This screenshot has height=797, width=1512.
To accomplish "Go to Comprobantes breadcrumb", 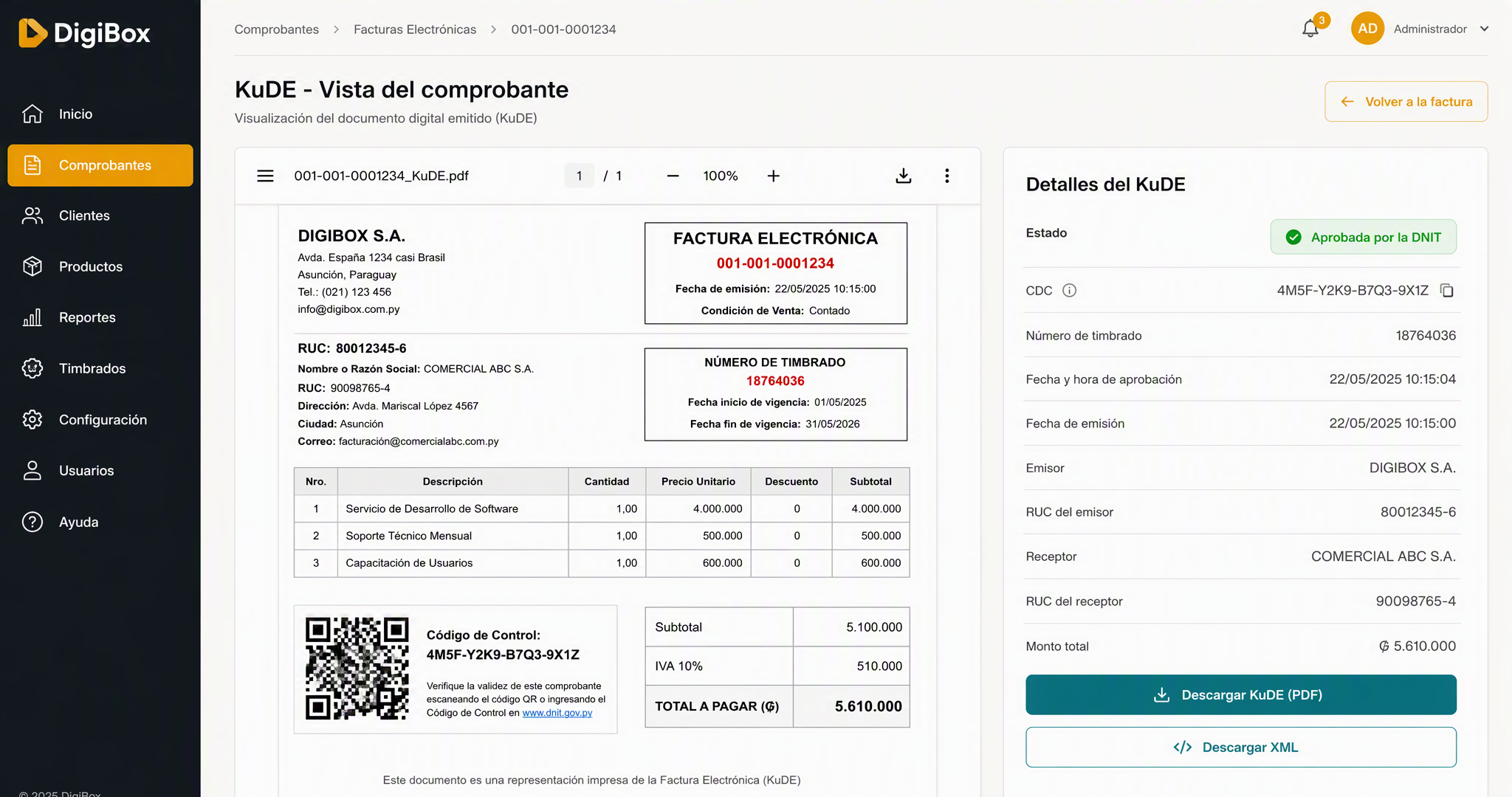I will click(277, 30).
